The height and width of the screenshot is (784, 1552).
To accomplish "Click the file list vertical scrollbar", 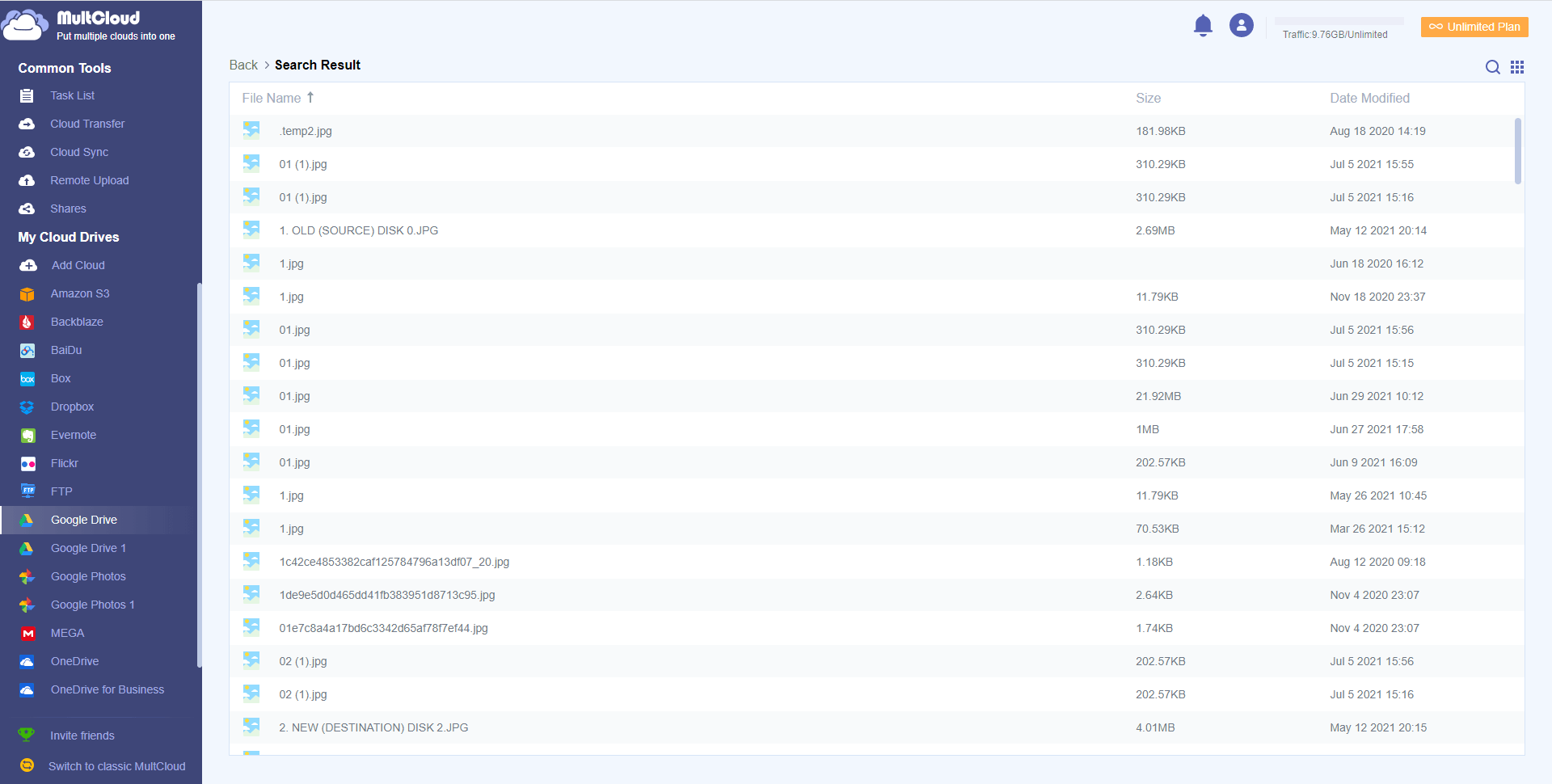I will (x=1518, y=151).
